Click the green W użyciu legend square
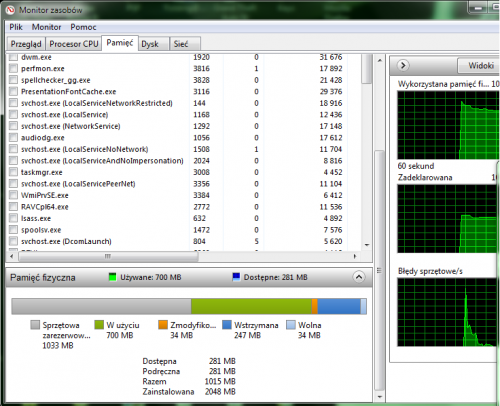The height and width of the screenshot is (406, 500). click(x=99, y=325)
